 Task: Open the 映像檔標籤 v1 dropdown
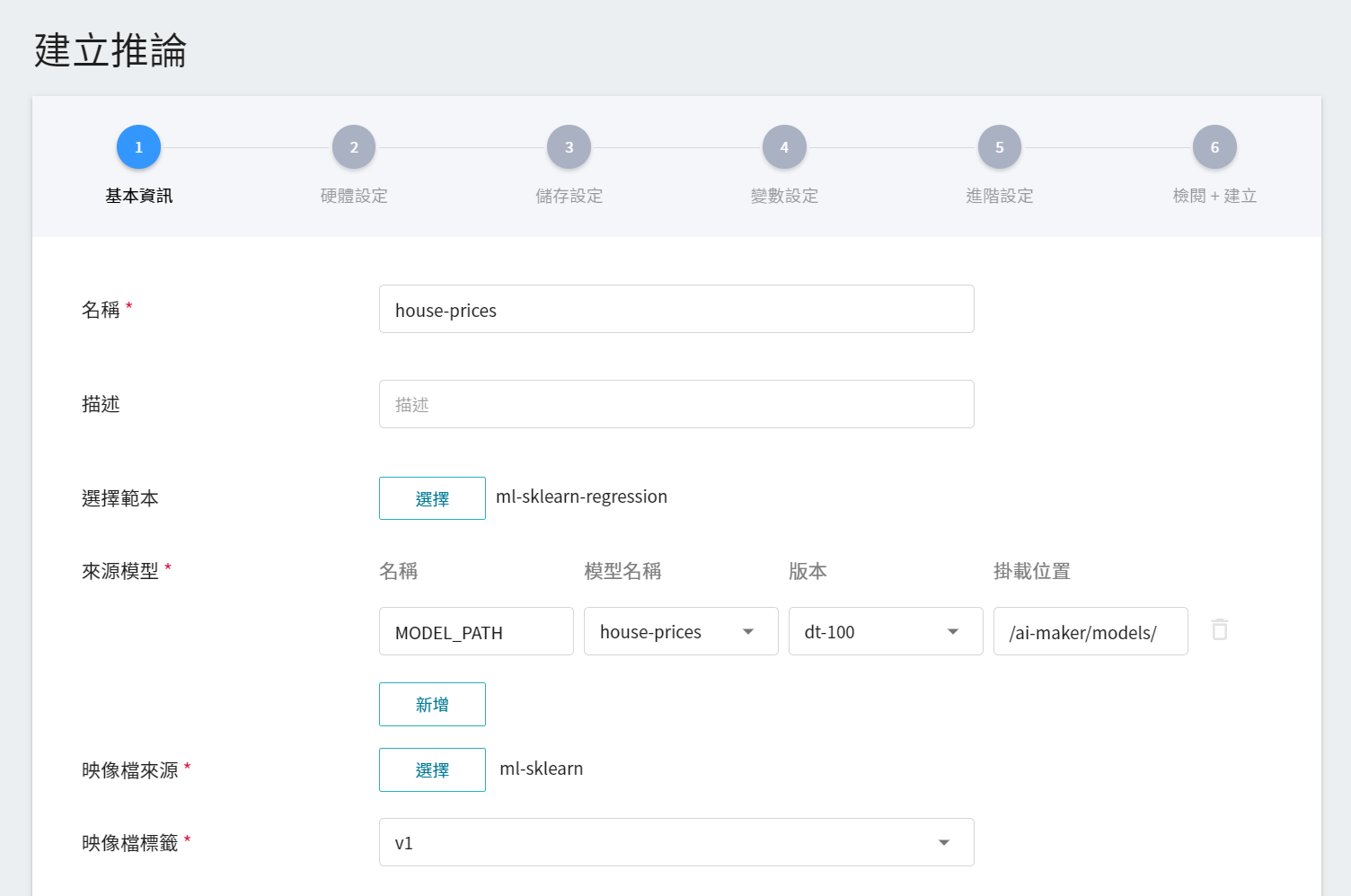(x=675, y=843)
